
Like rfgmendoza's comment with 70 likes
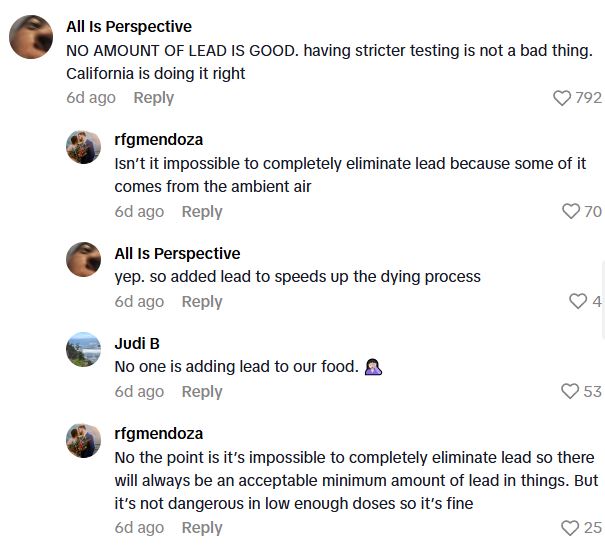pyautogui.click(x=571, y=212)
